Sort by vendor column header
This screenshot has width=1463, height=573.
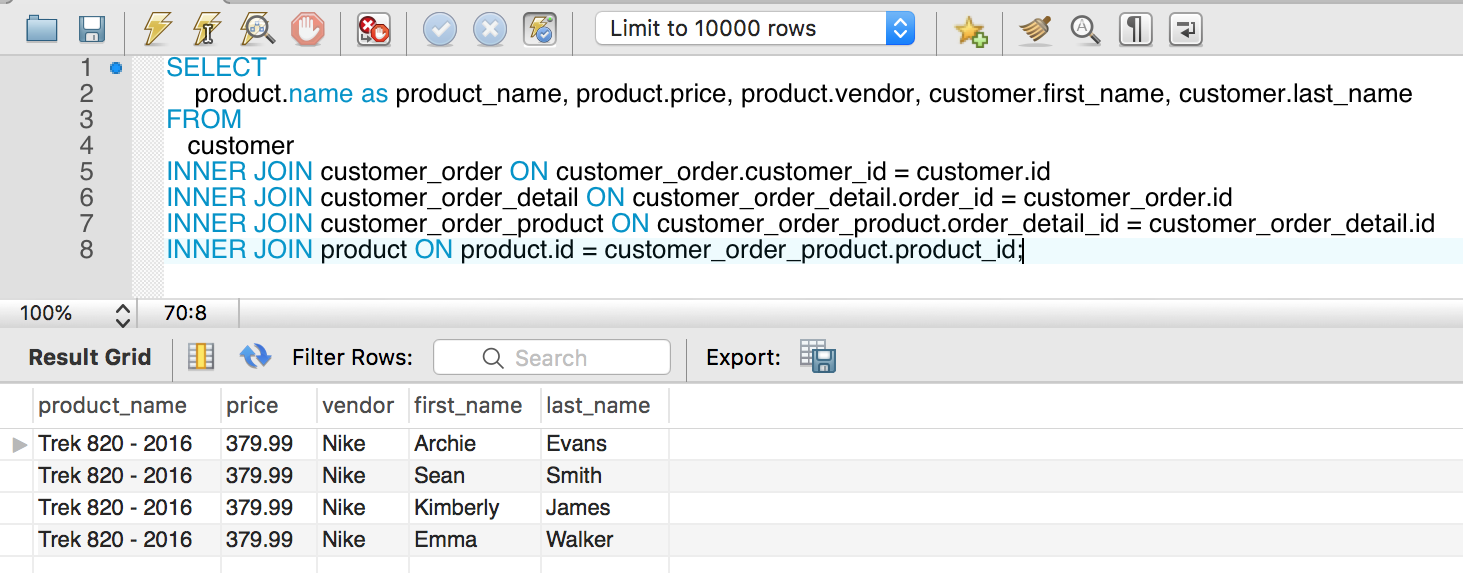click(363, 405)
